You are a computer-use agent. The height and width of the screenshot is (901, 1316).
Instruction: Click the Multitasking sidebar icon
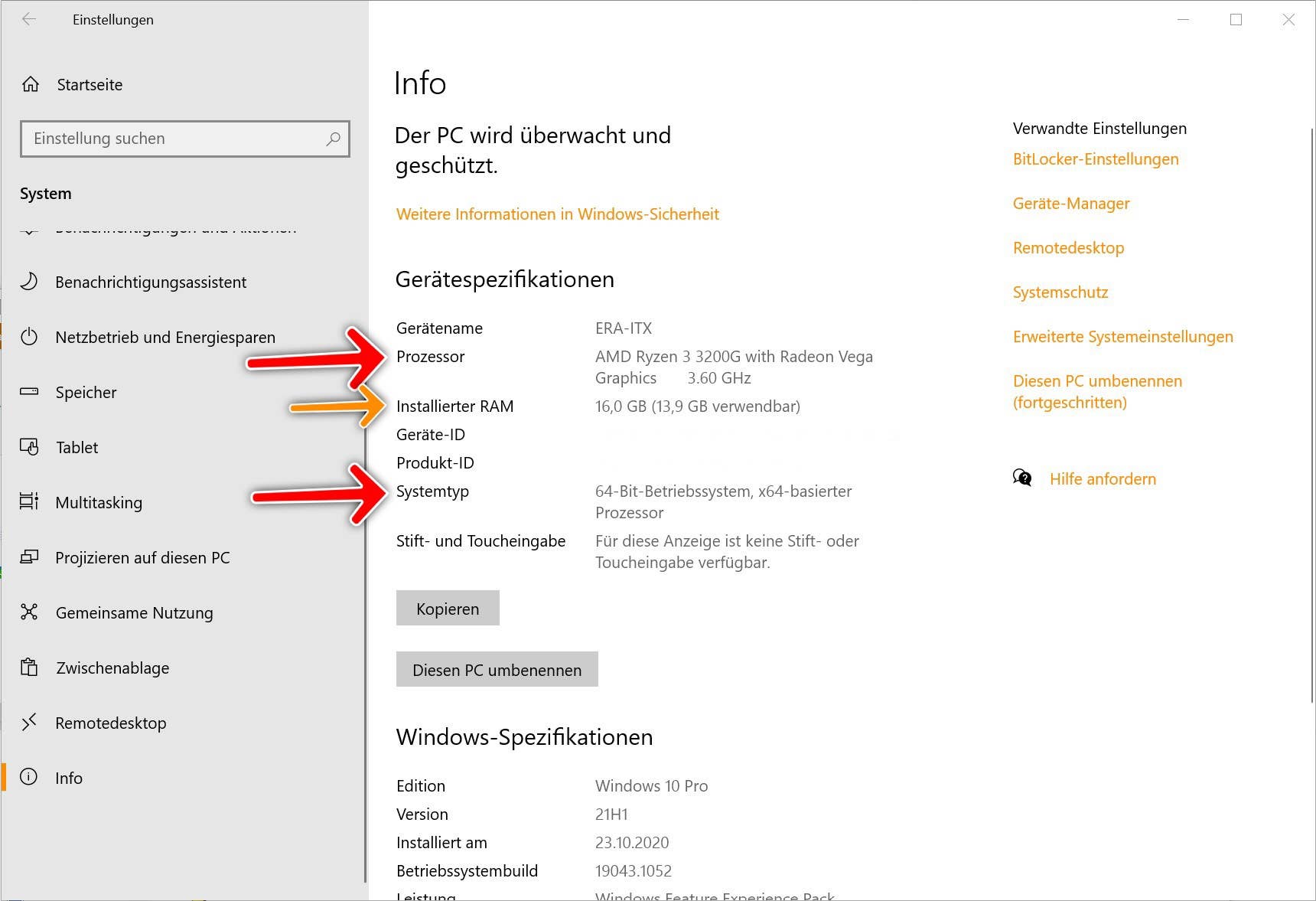point(30,502)
